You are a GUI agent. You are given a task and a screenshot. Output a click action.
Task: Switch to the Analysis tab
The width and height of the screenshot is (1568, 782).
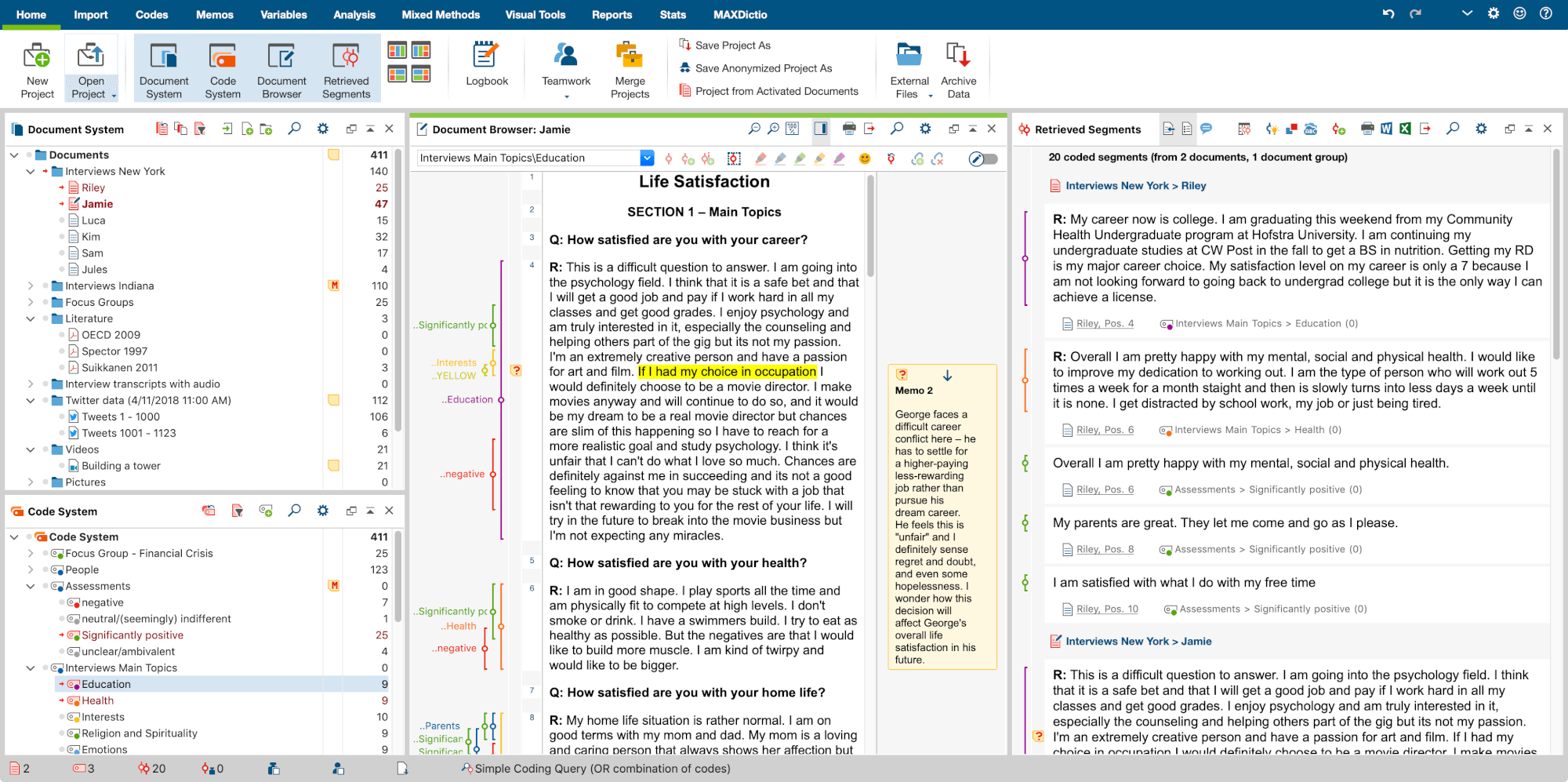click(354, 14)
